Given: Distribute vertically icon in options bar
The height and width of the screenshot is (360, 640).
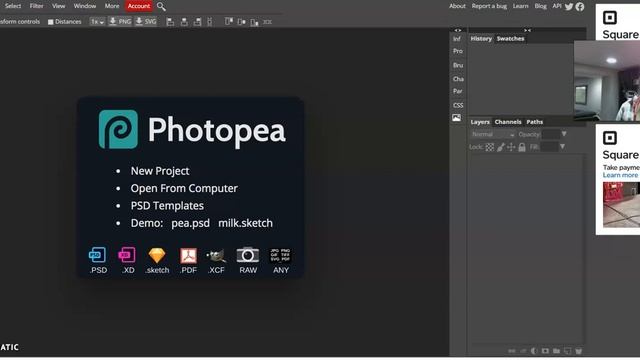Looking at the screenshot, I should coord(209,22).
